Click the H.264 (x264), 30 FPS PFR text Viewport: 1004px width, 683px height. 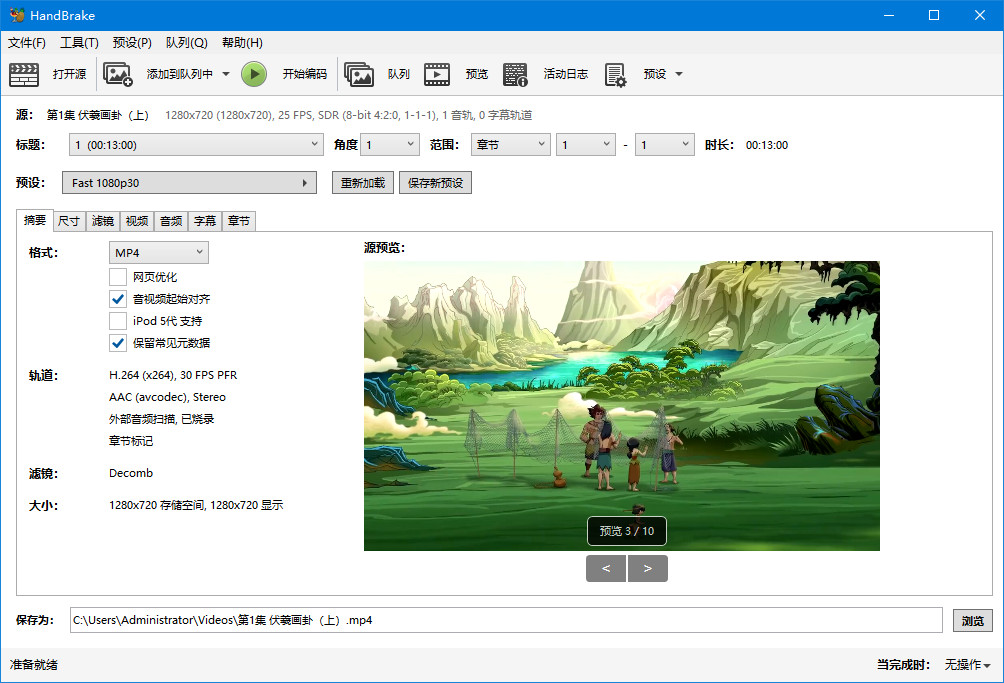(x=173, y=375)
